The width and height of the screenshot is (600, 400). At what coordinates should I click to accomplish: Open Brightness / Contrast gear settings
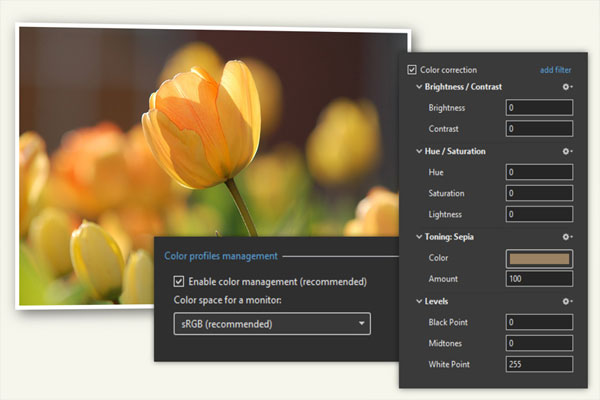[x=567, y=87]
